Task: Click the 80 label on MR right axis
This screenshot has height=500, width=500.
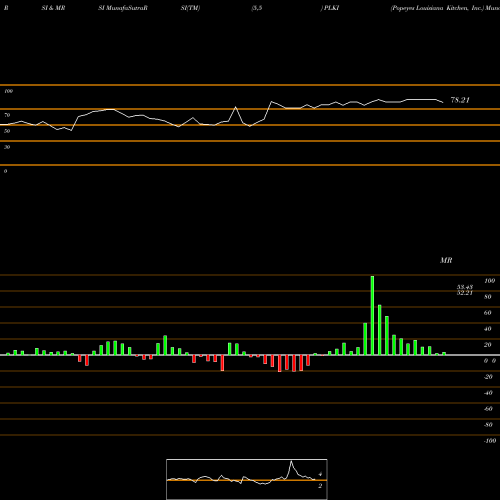Action: click(x=488, y=297)
